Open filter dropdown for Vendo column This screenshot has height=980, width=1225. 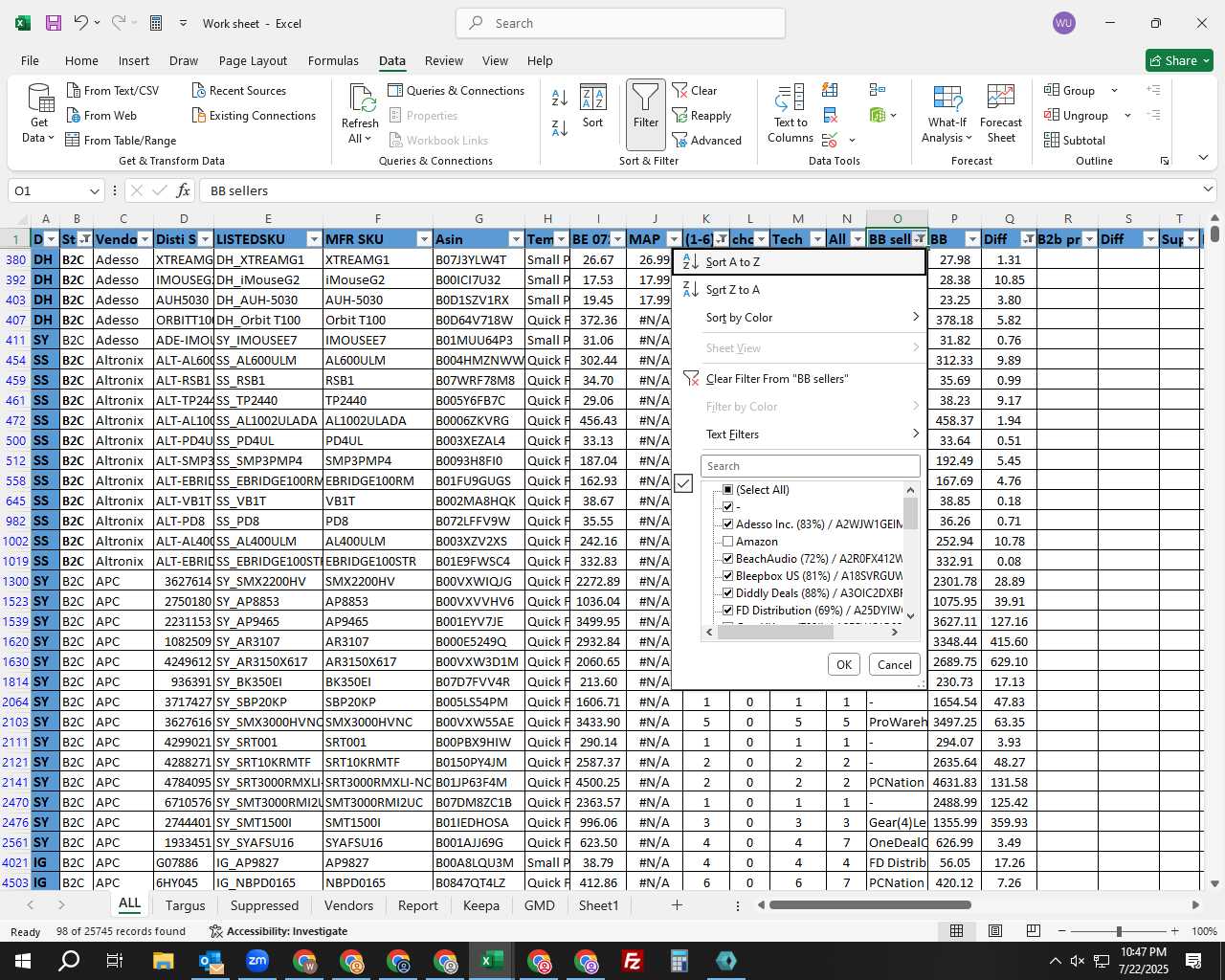145,239
